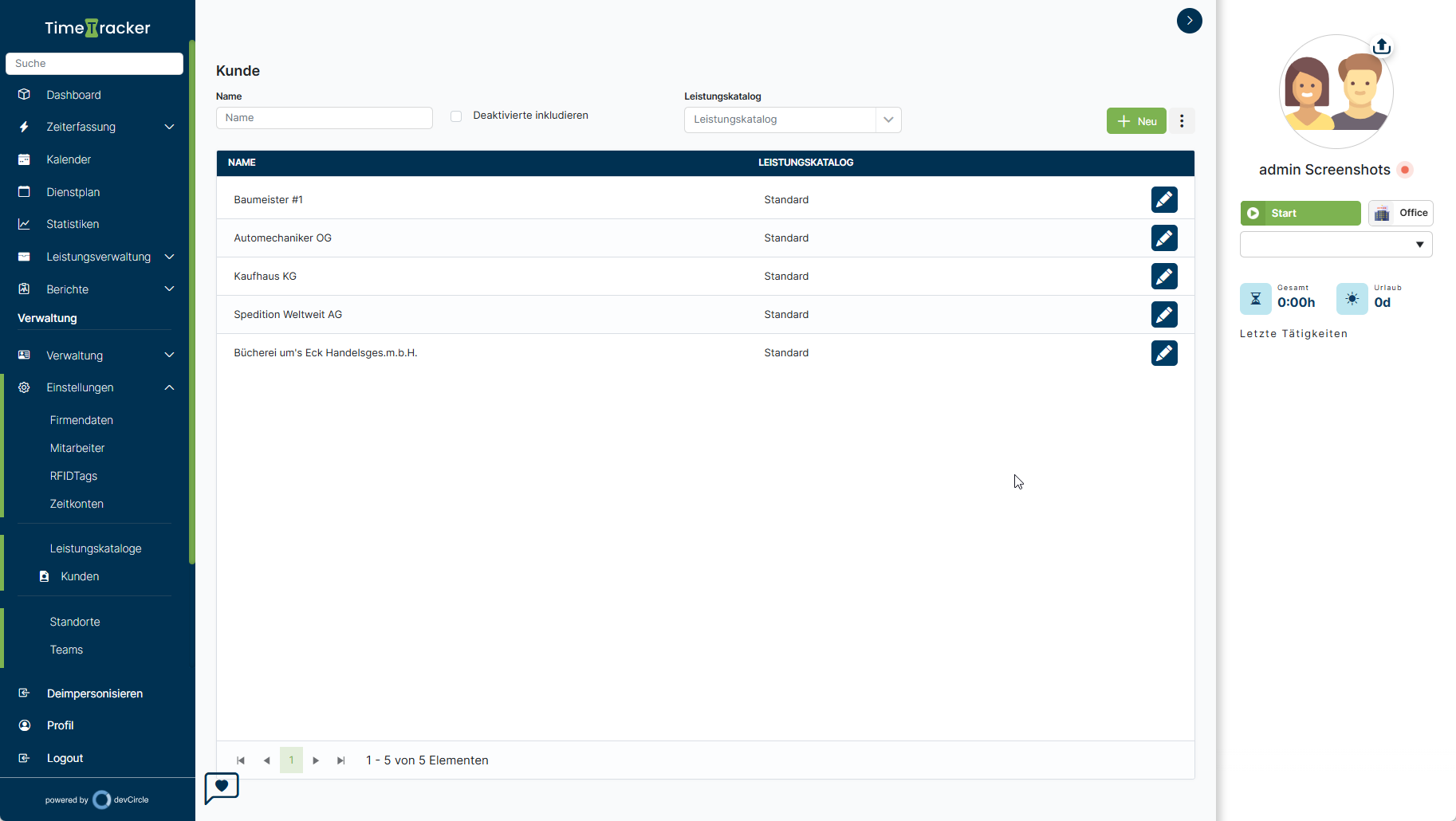Sort by the LEISTUNGSKATALOG column header

pos(805,163)
